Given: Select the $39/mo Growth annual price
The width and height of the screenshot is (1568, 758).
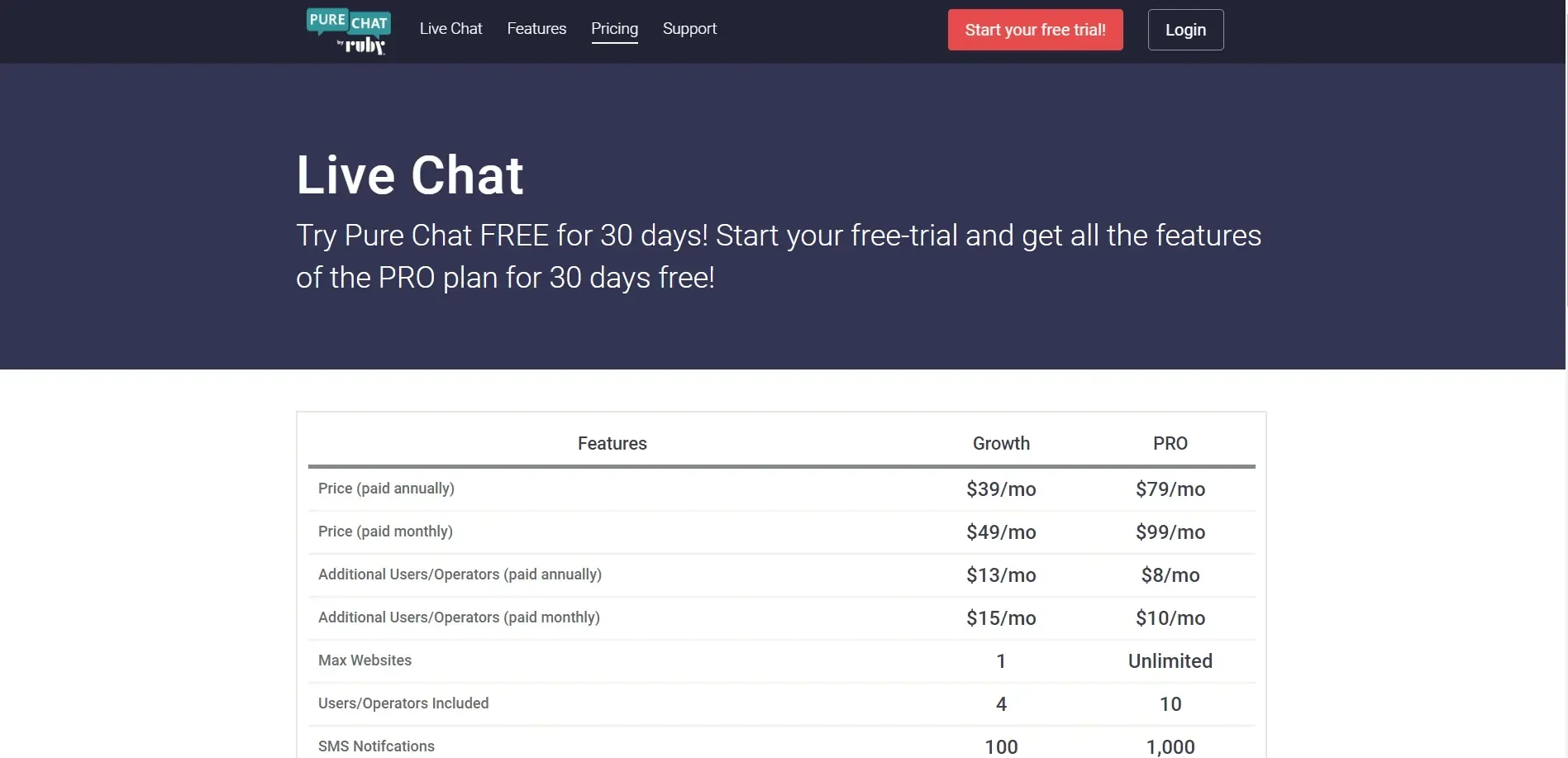Looking at the screenshot, I should click(x=1001, y=489).
